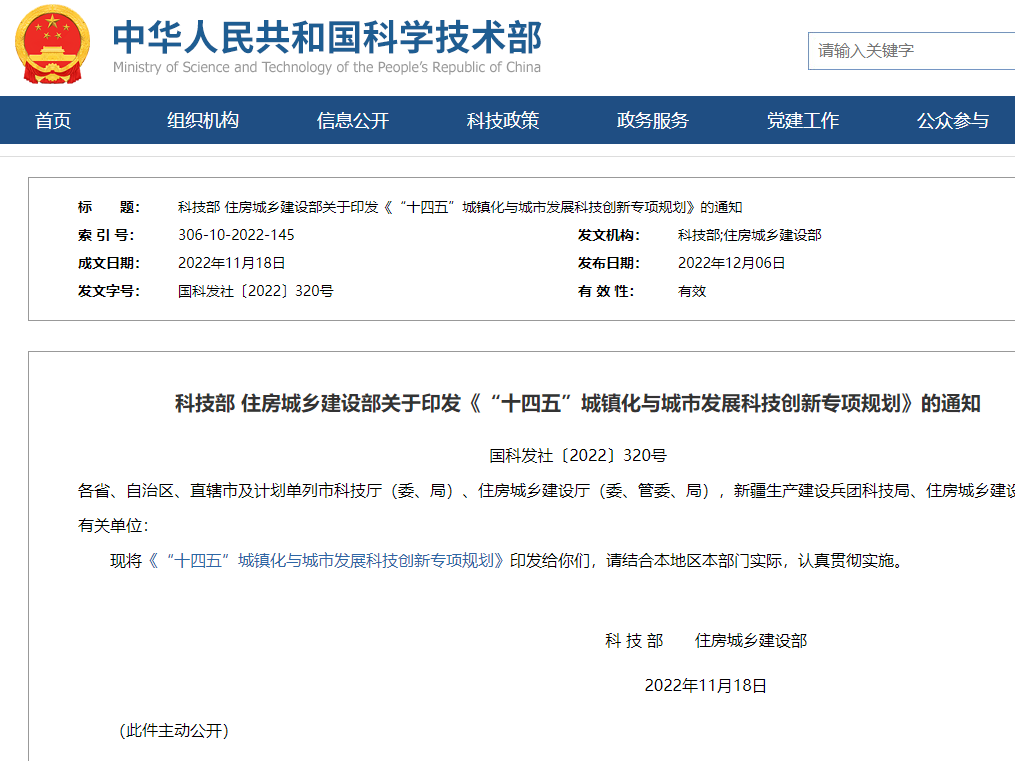Focus the 请输入关键字 search field
The image size is (1015, 761).
pos(911,50)
